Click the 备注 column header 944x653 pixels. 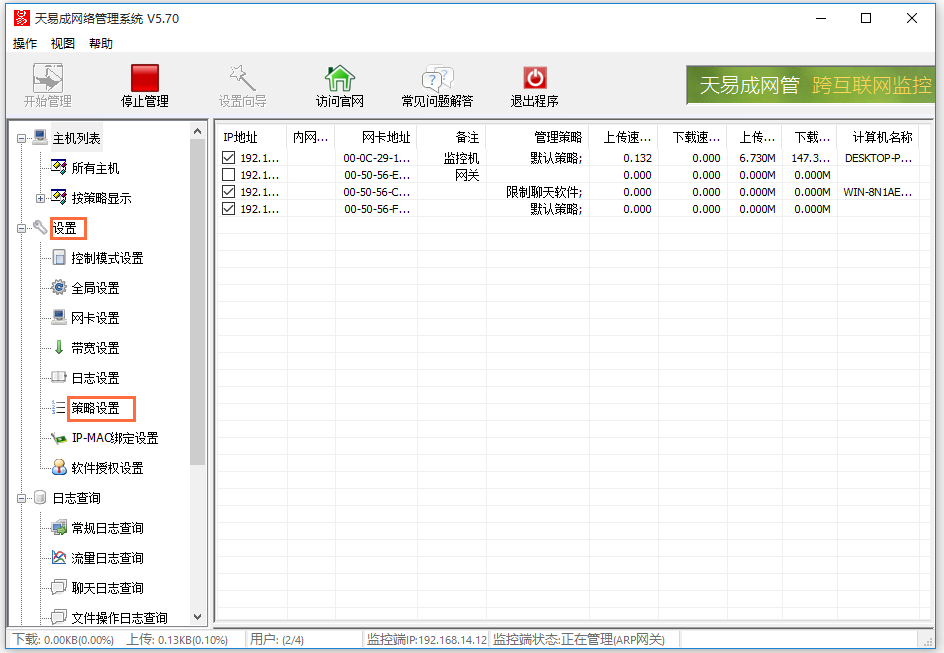point(452,137)
